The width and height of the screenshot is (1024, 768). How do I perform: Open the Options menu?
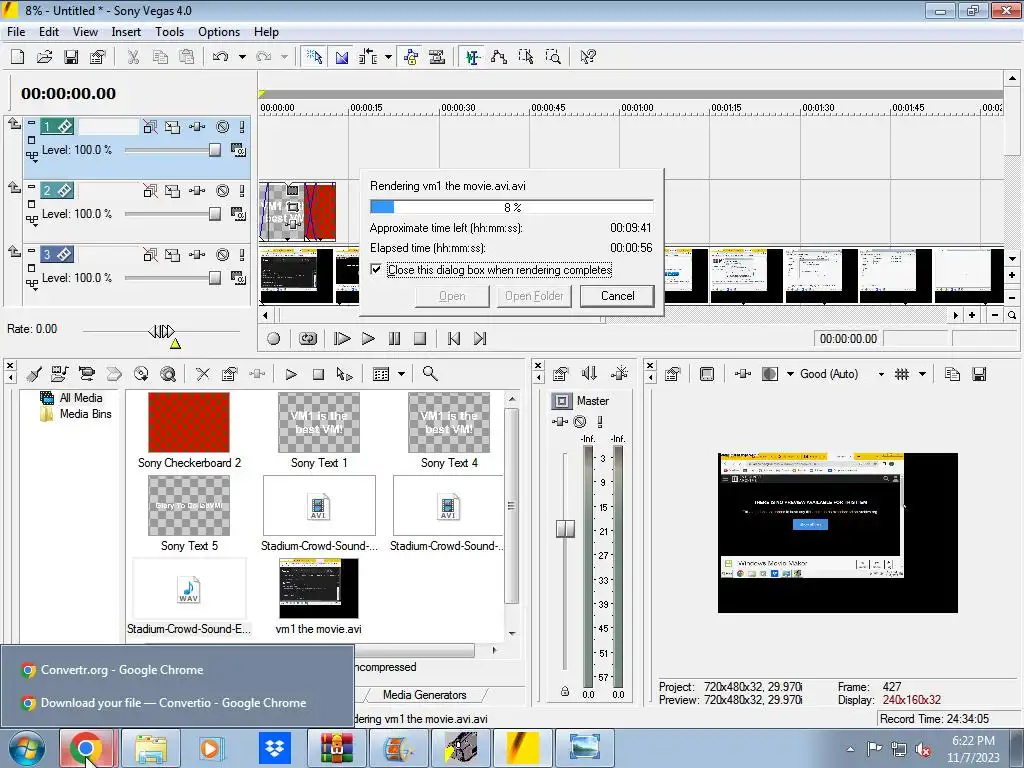219,31
